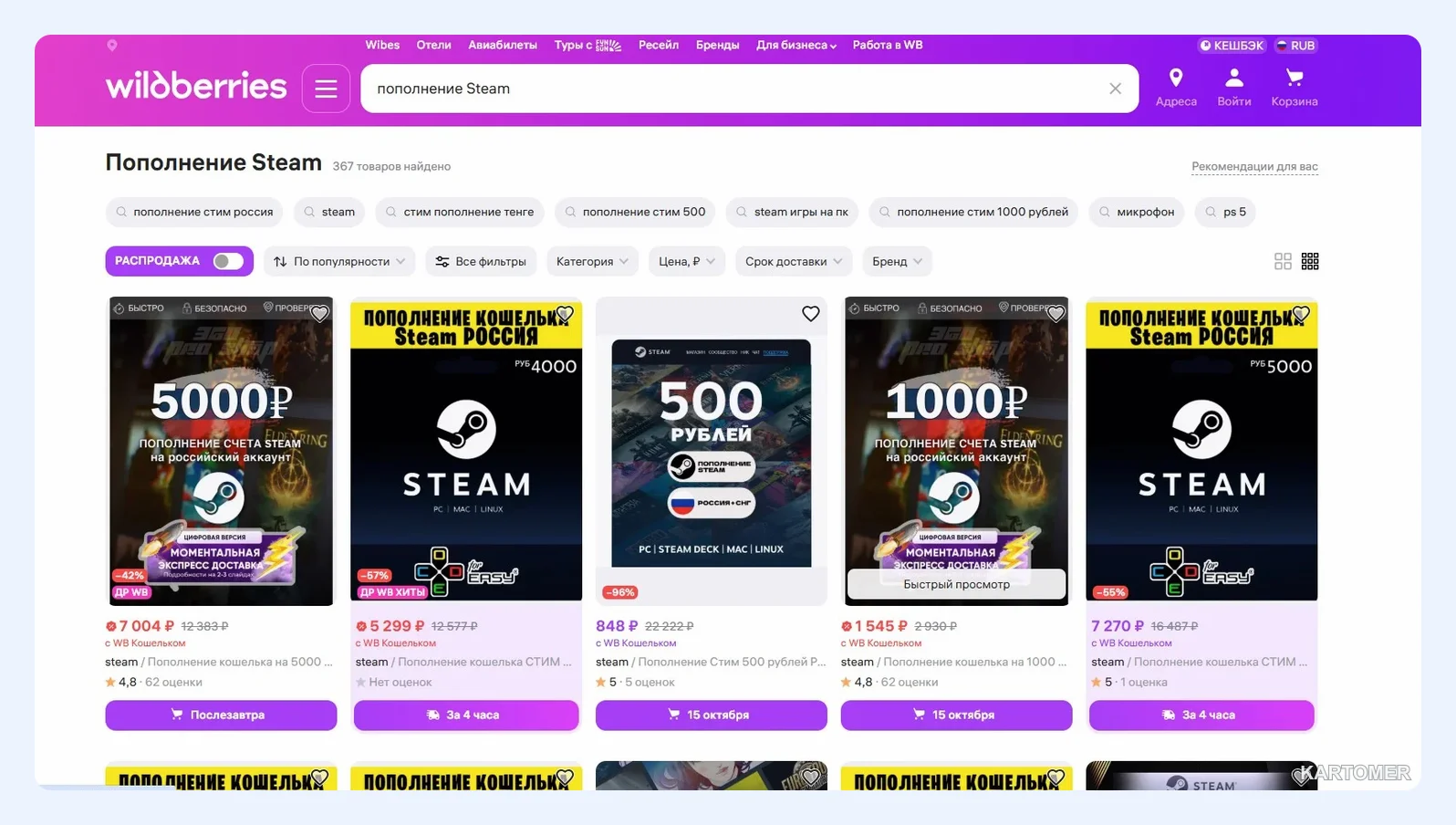The width and height of the screenshot is (1456, 825).
Task: Open Все фильтры panel
Action: [481, 261]
